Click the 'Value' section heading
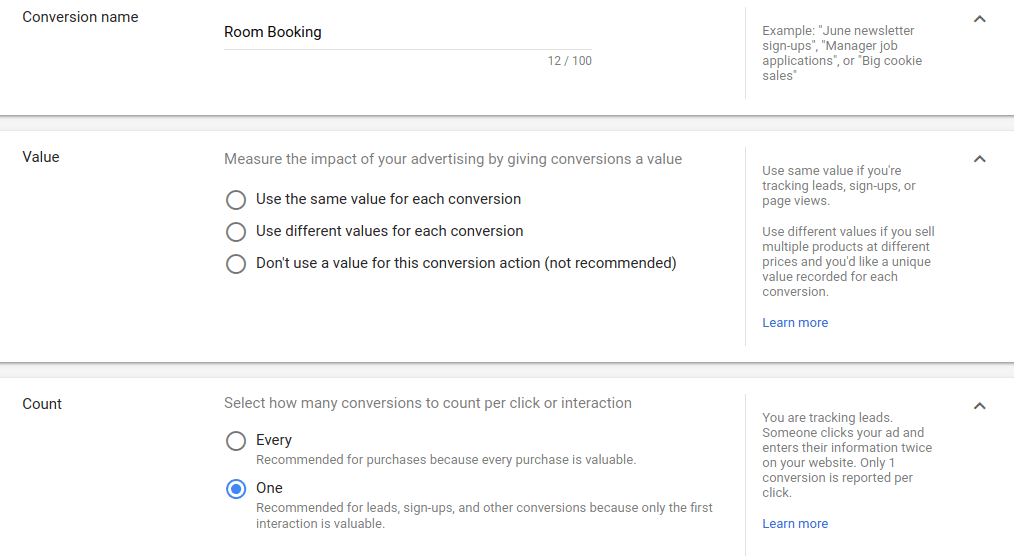Image resolution: width=1014 pixels, height=558 pixels. coord(41,157)
